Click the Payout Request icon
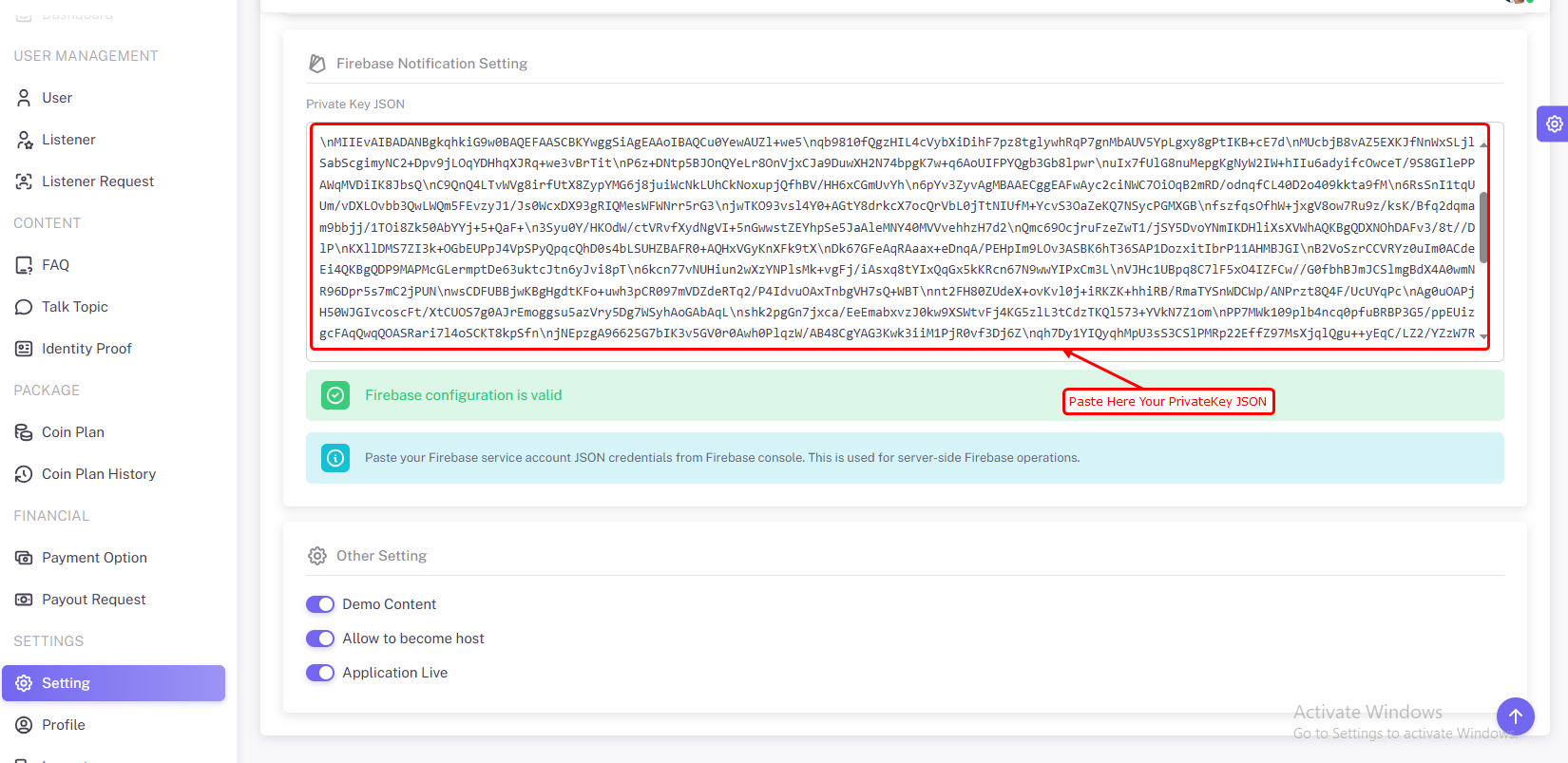Viewport: 1568px width, 763px height. (x=24, y=600)
